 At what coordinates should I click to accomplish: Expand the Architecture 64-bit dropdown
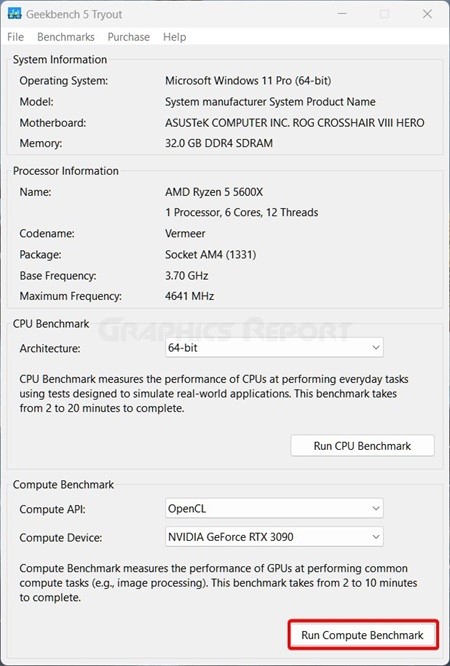click(x=274, y=347)
